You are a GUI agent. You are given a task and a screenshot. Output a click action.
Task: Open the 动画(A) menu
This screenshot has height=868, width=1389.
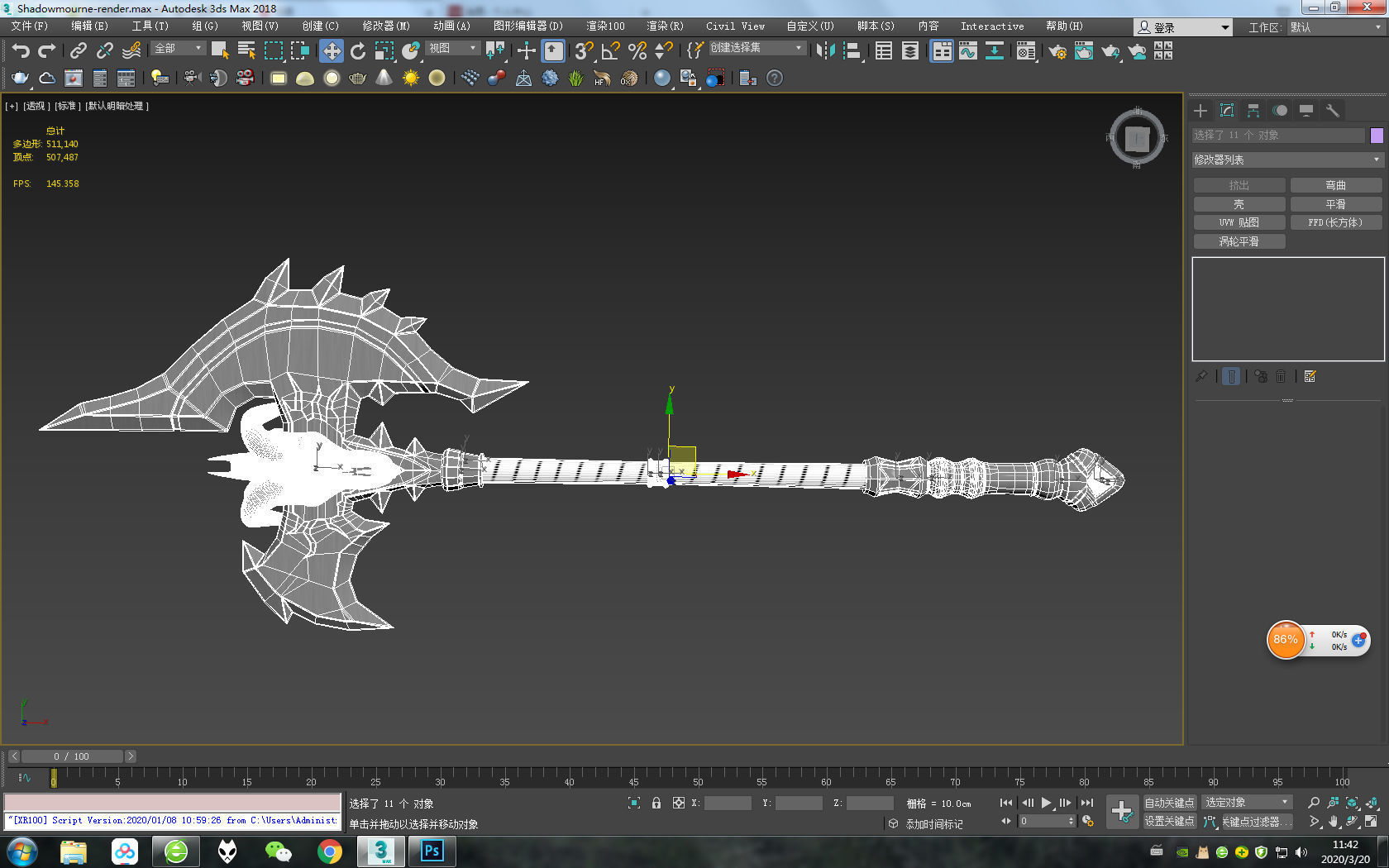[x=451, y=26]
